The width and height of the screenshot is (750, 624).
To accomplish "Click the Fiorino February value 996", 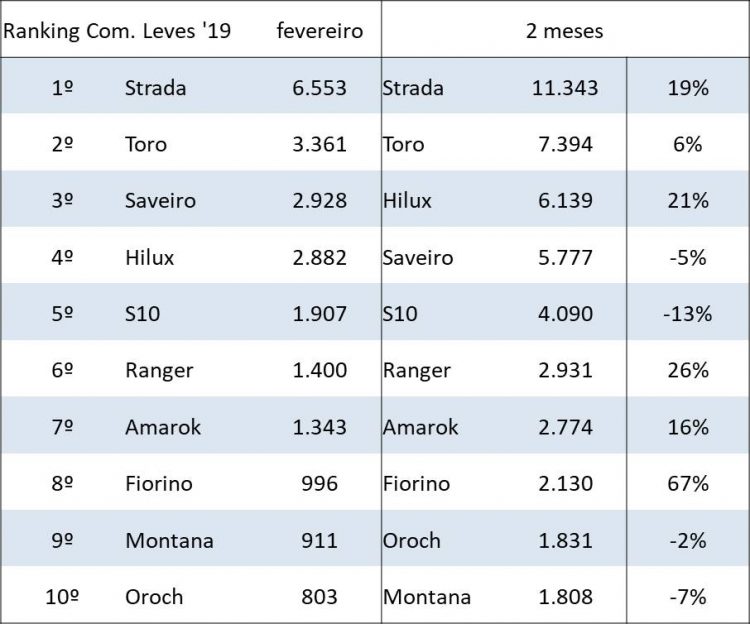I will [320, 484].
